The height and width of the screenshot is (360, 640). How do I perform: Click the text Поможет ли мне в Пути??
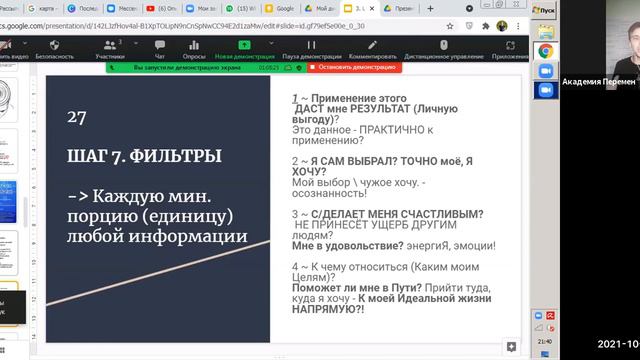tap(357, 288)
